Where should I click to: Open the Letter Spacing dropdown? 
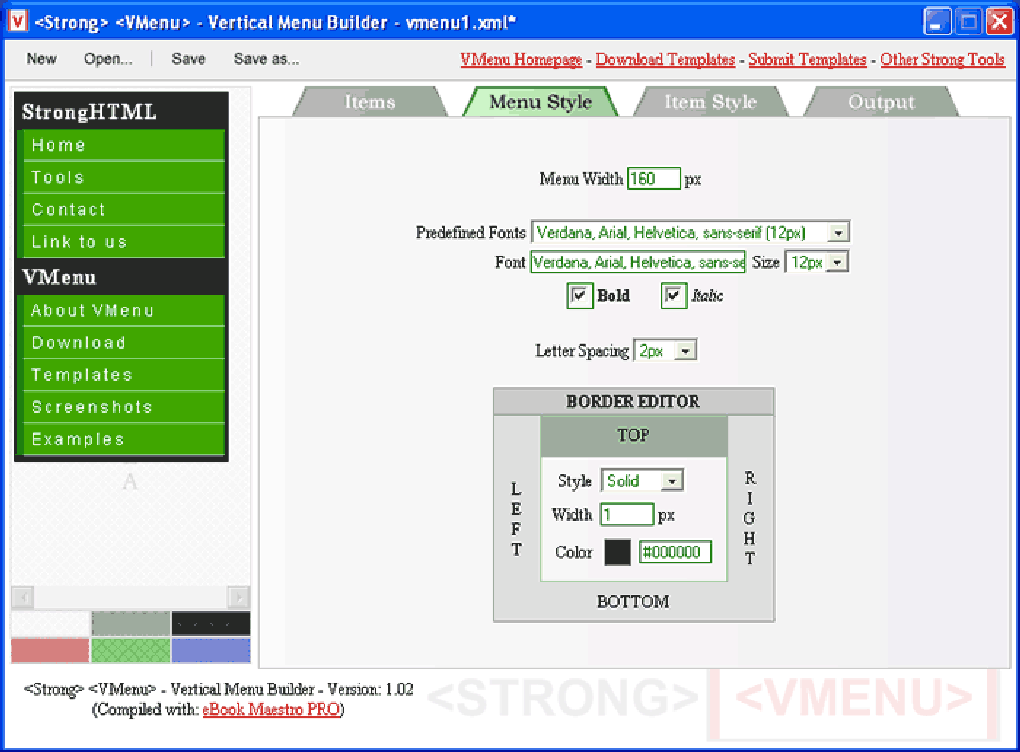[x=684, y=350]
